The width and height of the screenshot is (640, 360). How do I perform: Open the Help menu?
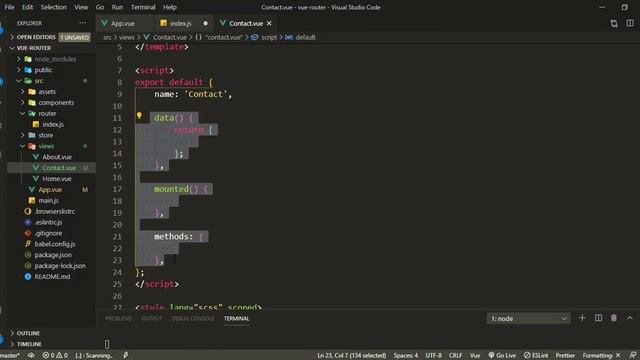[x=170, y=7]
